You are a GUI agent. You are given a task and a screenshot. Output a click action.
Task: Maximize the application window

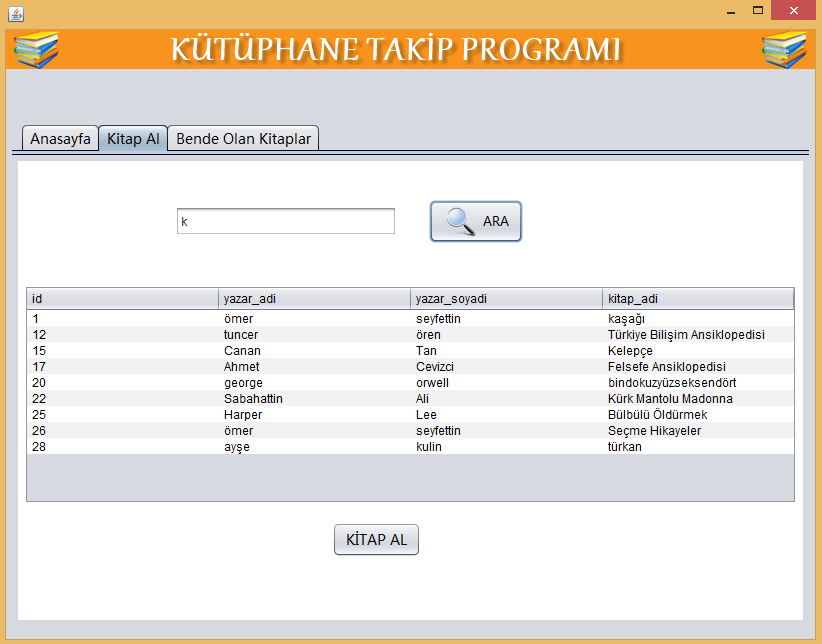click(x=758, y=11)
